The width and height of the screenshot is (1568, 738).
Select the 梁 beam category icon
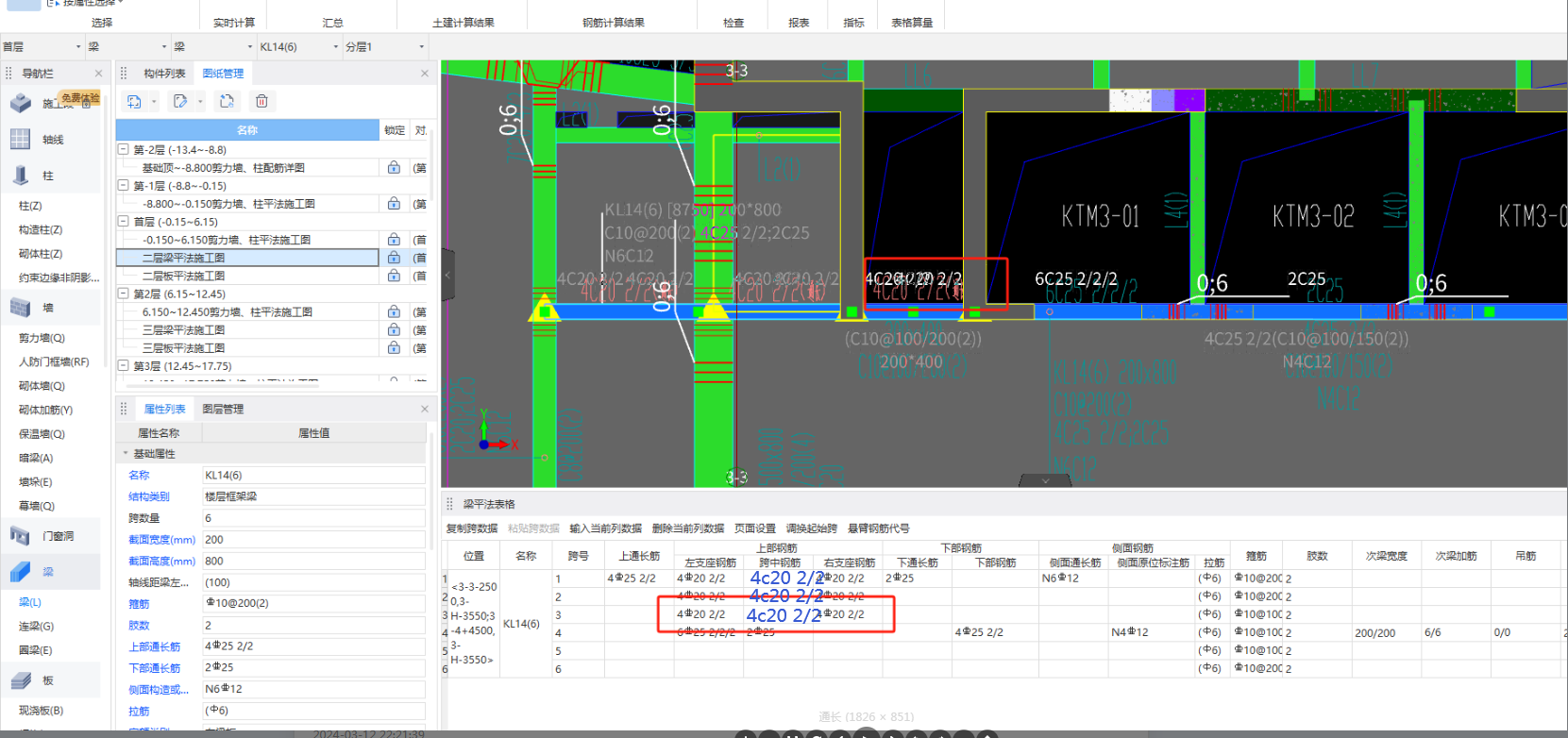[21, 571]
